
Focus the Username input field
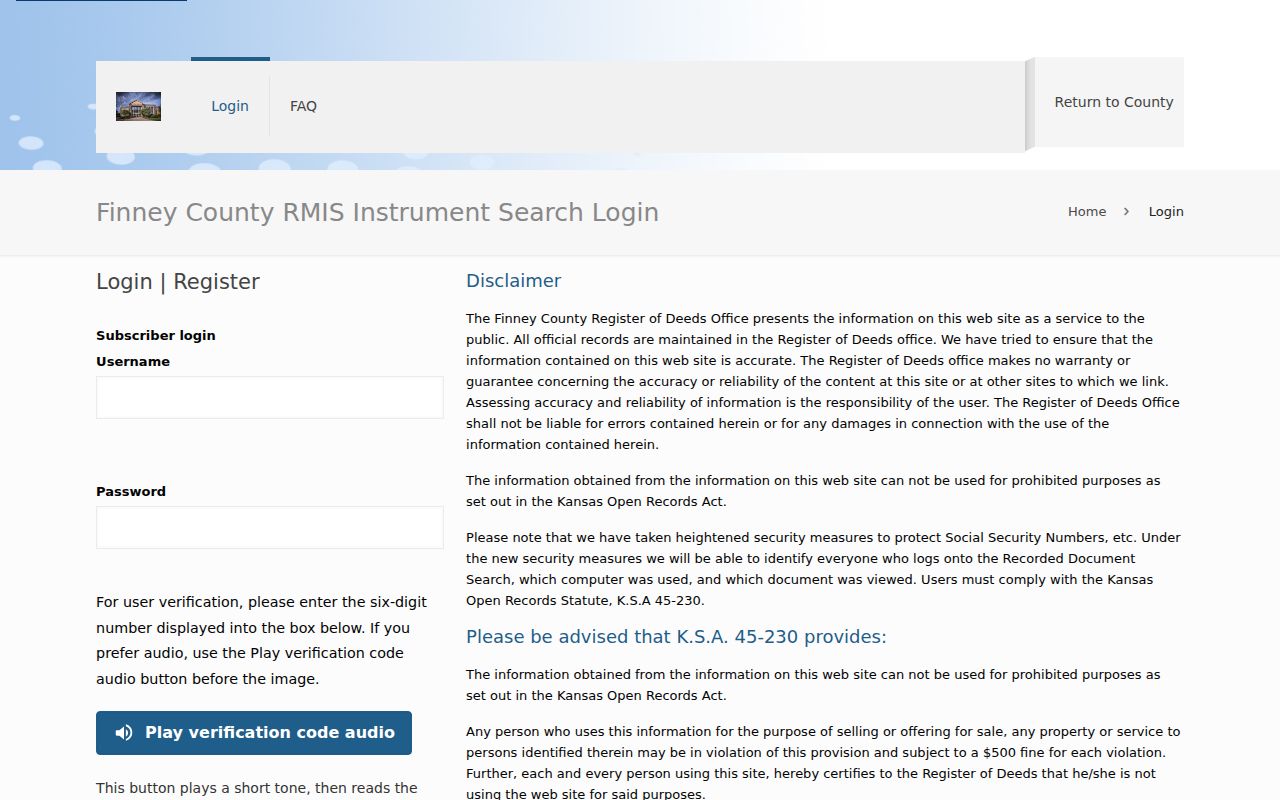270,397
